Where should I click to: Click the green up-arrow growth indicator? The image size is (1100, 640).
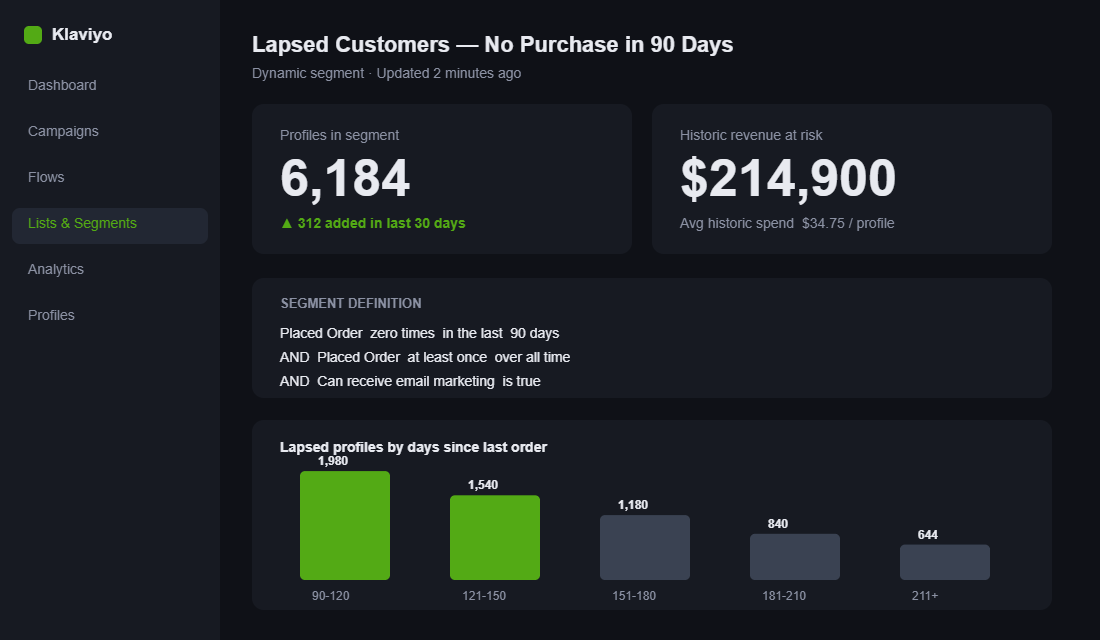pos(286,223)
